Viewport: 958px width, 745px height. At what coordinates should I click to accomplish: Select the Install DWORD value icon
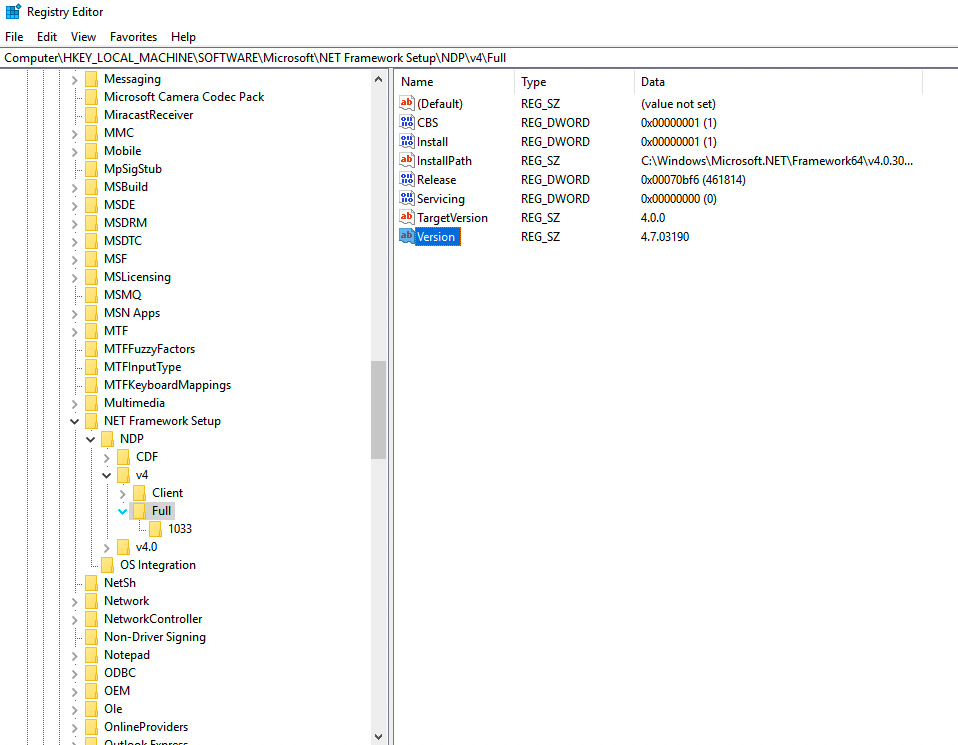(x=407, y=141)
